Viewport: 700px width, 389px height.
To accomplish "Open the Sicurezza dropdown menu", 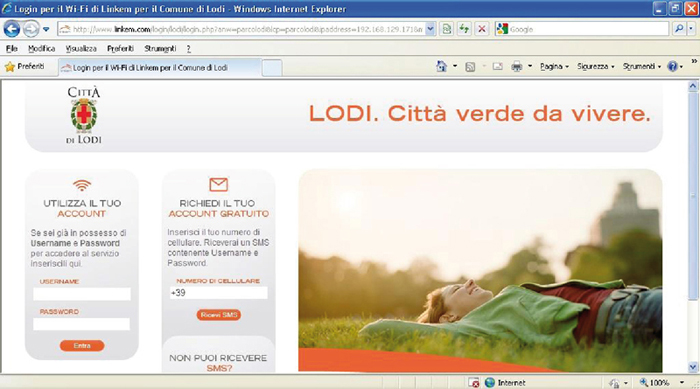I will point(596,67).
